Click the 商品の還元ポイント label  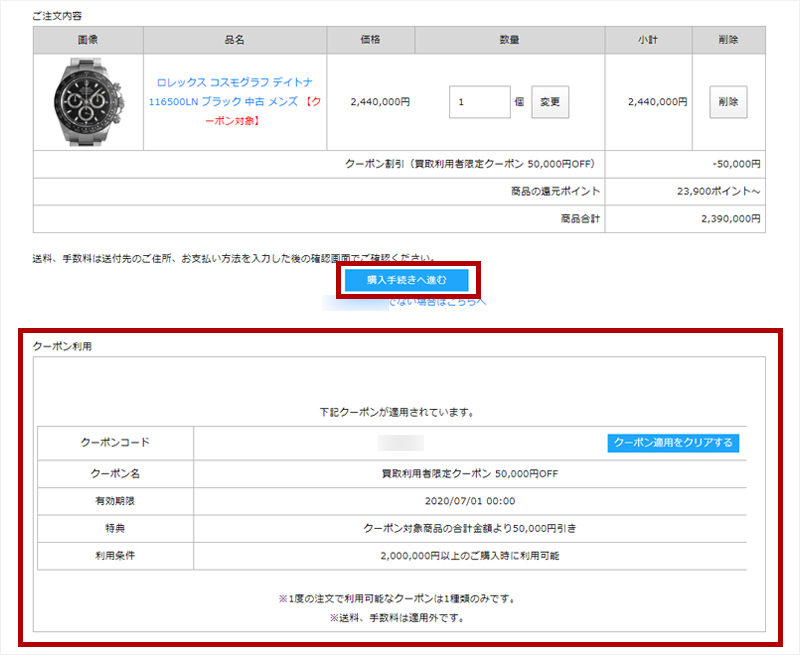pos(555,192)
